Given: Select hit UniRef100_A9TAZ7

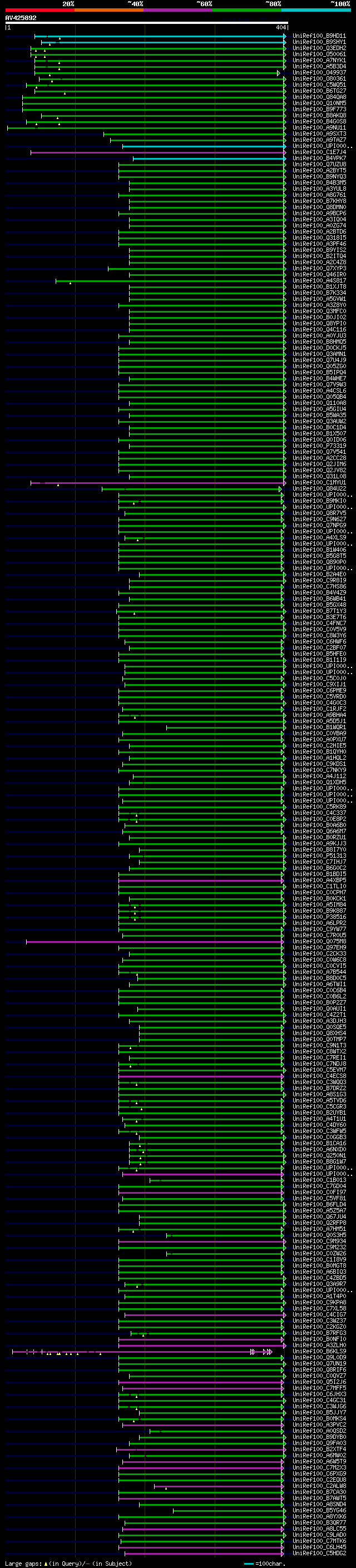Looking at the screenshot, I should [319, 140].
